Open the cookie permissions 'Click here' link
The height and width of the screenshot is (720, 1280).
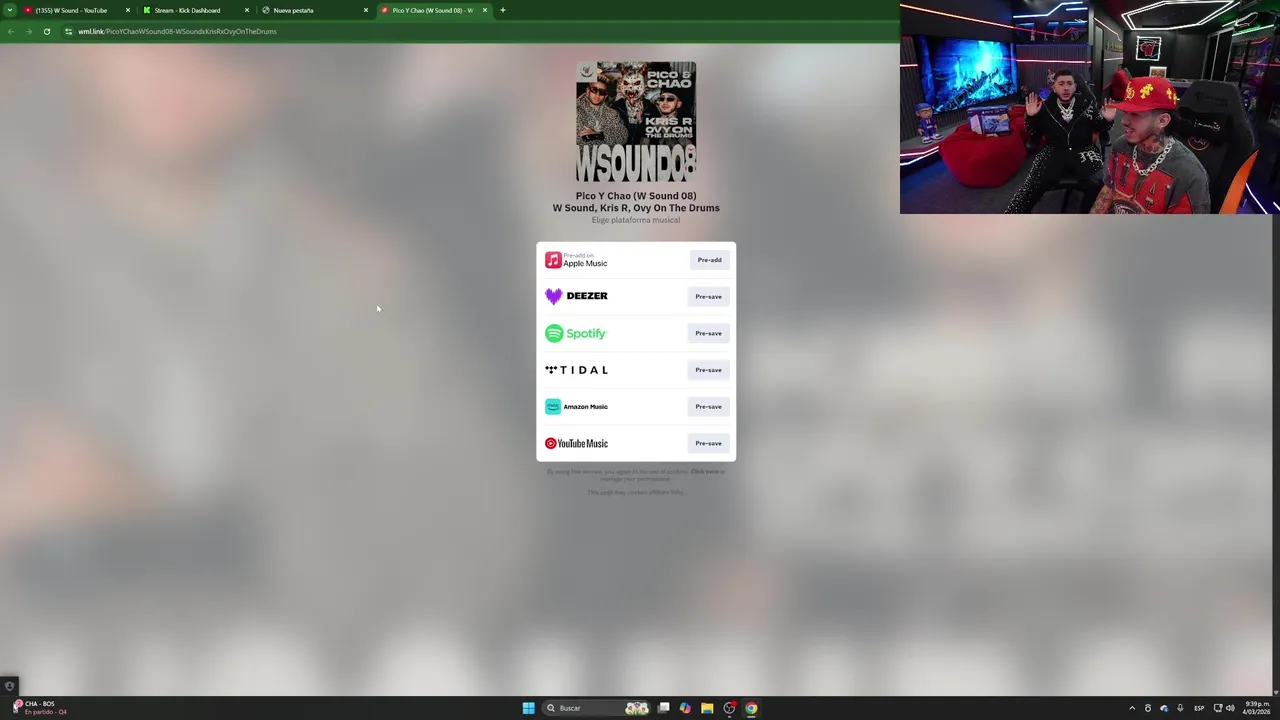[704, 472]
